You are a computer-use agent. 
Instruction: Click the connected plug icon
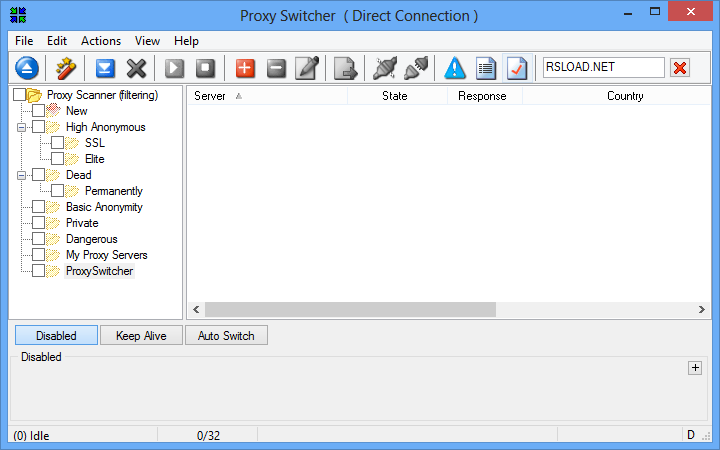coord(416,68)
